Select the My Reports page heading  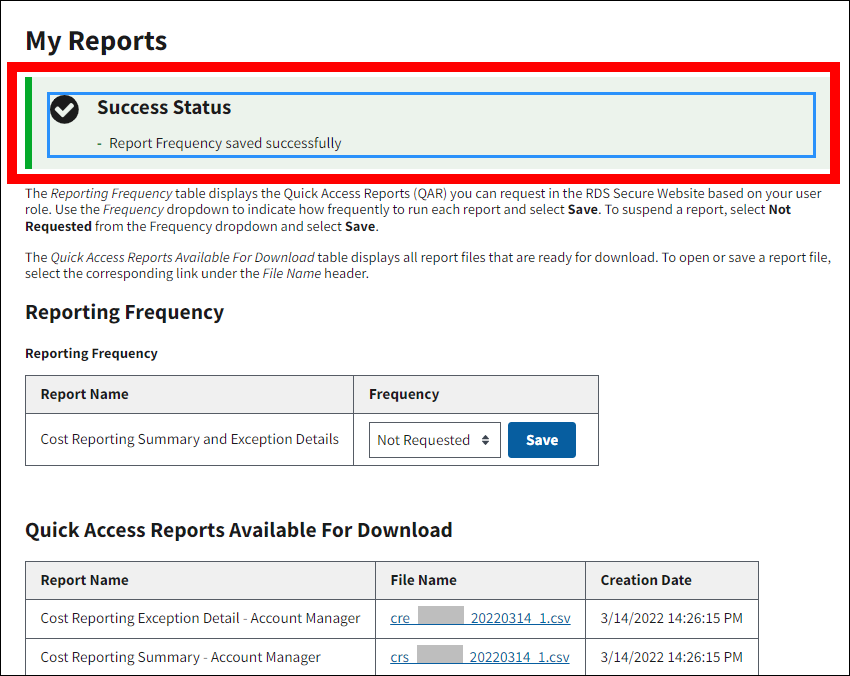[96, 41]
